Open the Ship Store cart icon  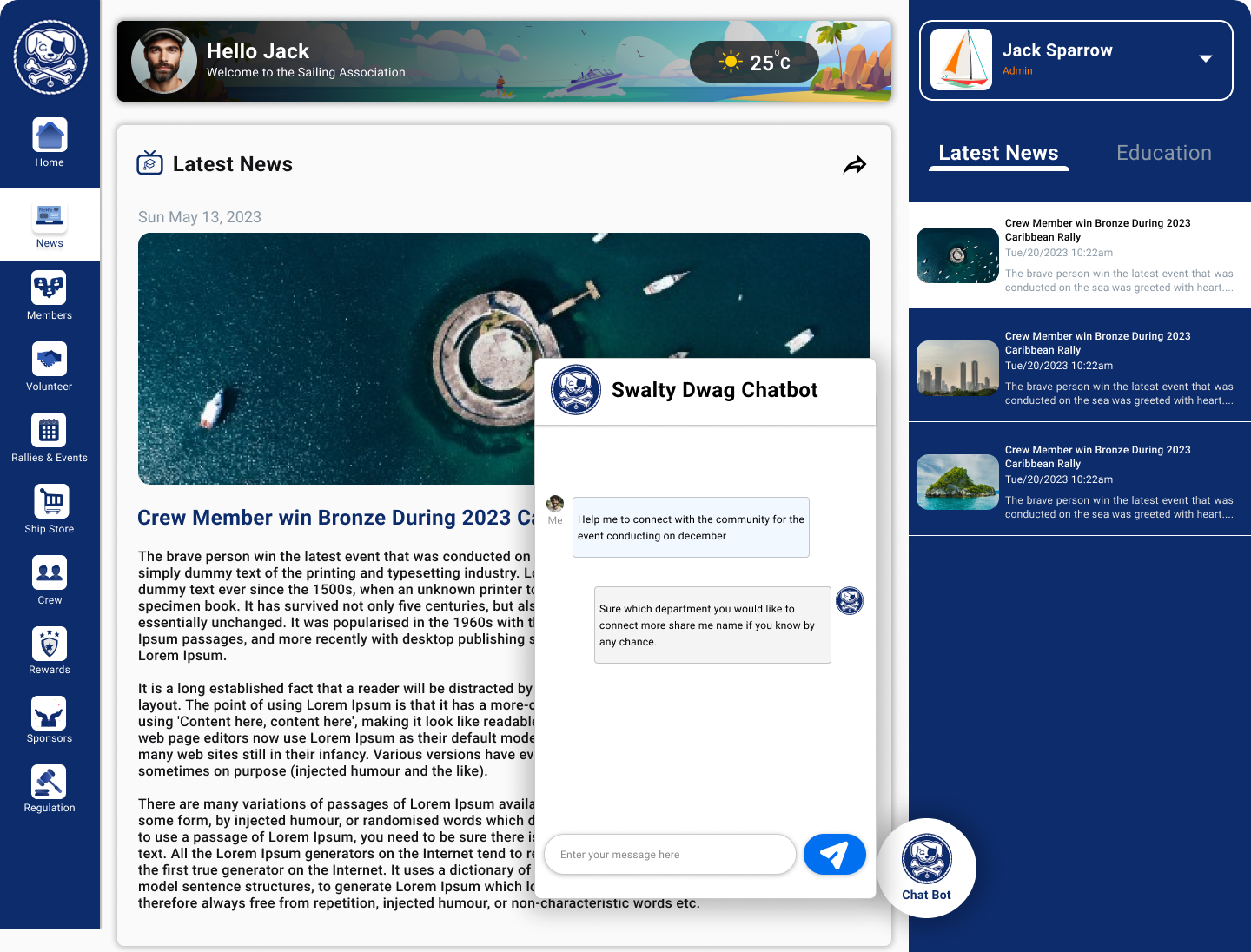tap(50, 502)
